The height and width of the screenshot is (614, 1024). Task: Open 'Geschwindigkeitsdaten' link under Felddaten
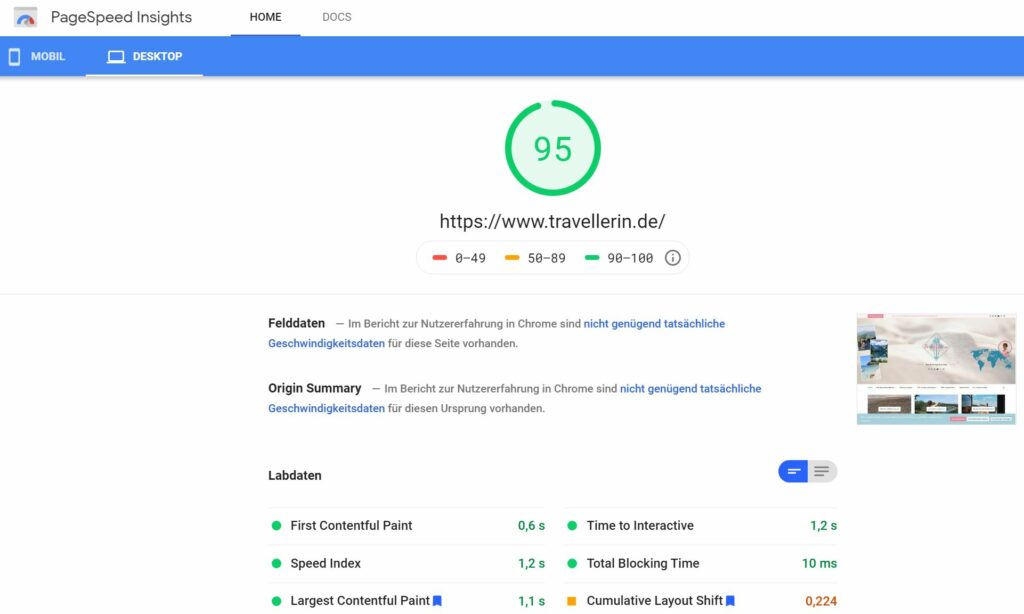(326, 343)
